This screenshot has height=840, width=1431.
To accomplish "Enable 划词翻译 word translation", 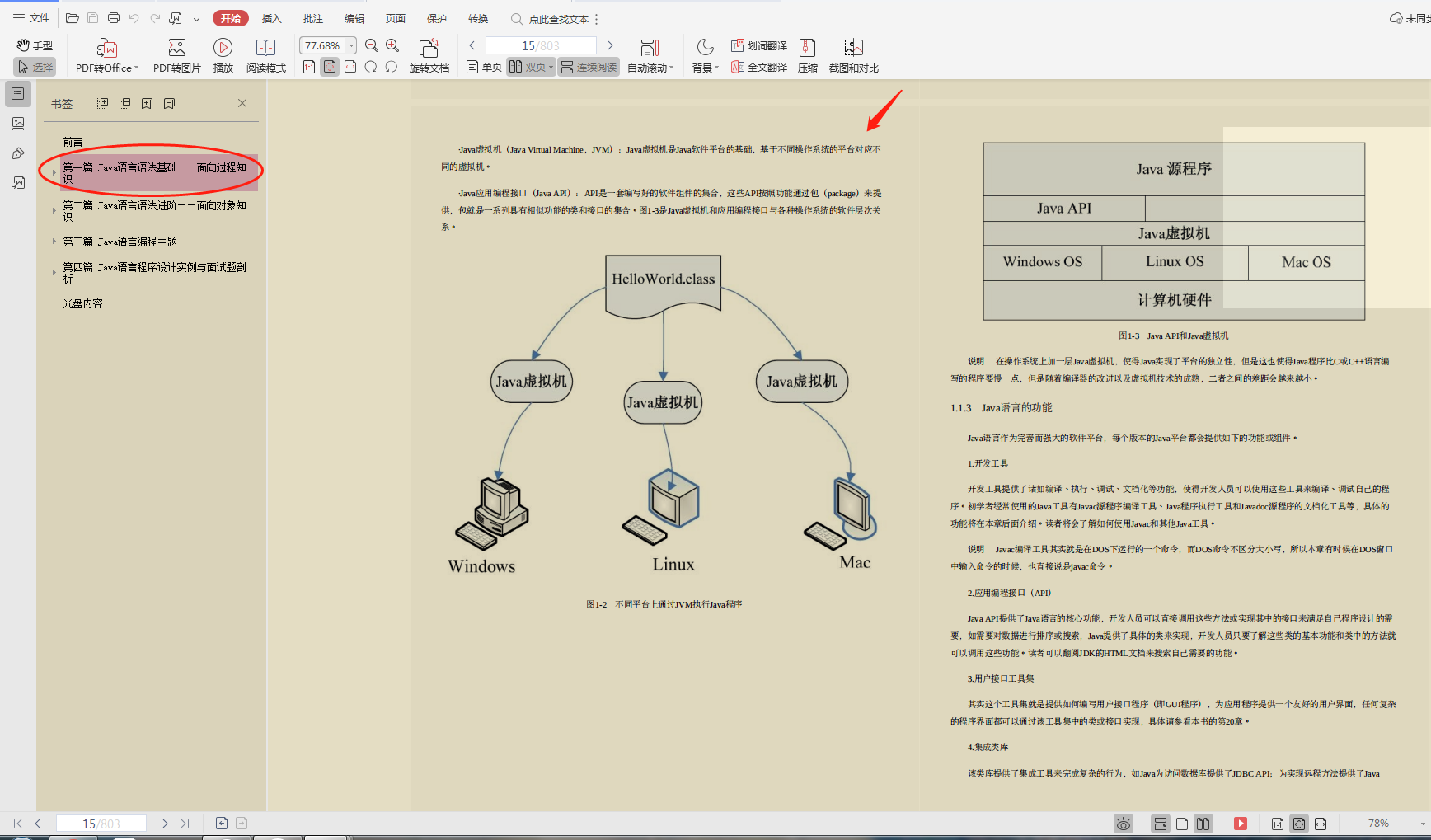I will point(759,45).
